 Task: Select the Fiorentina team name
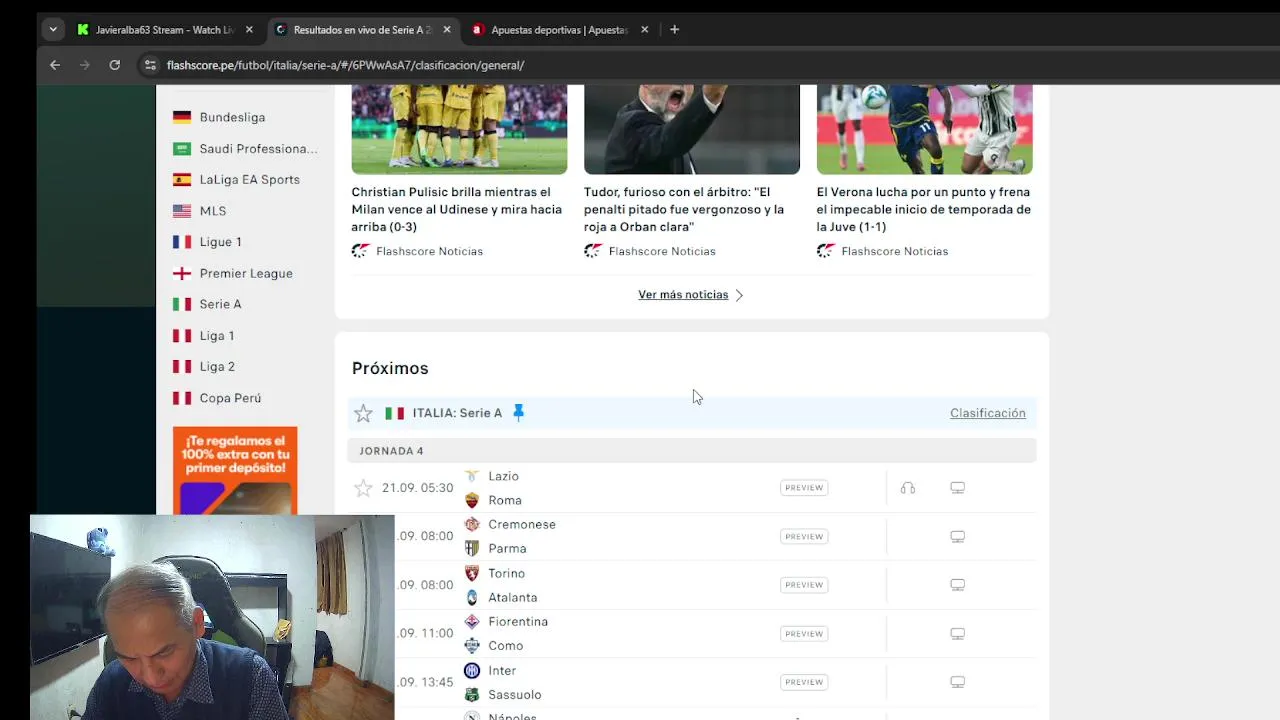click(x=518, y=622)
